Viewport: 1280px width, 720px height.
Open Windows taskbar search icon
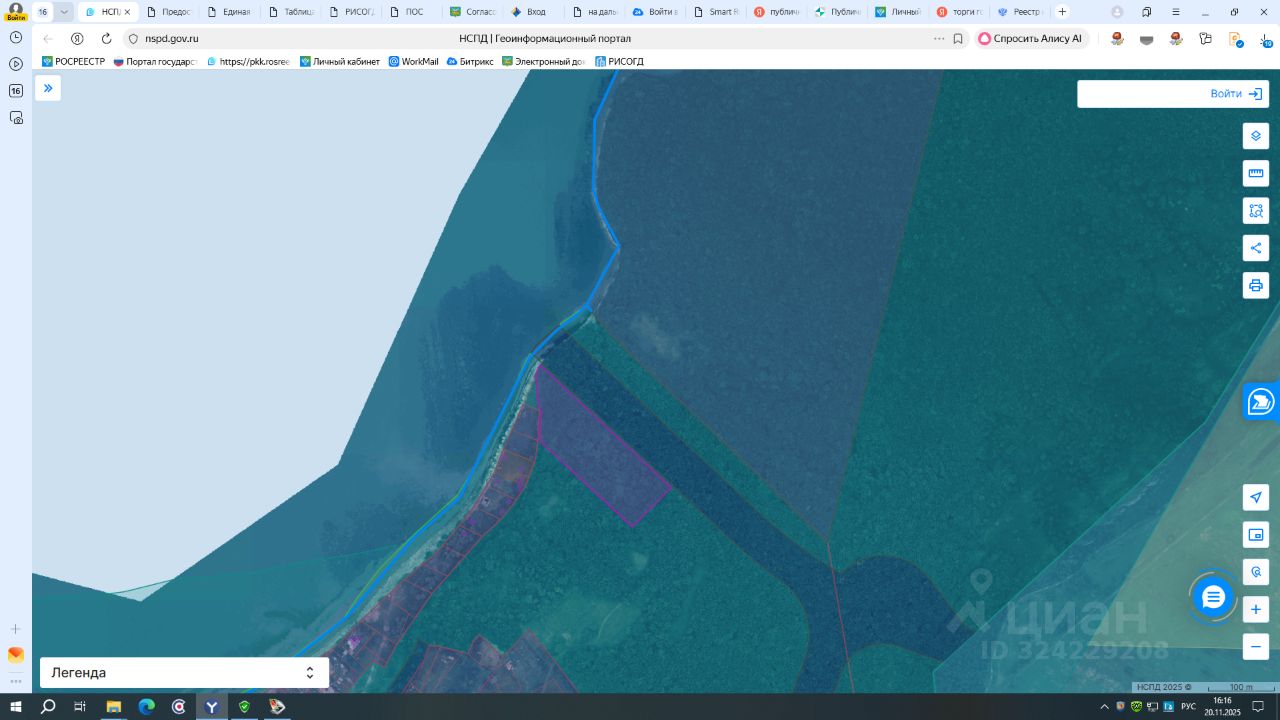click(x=48, y=707)
